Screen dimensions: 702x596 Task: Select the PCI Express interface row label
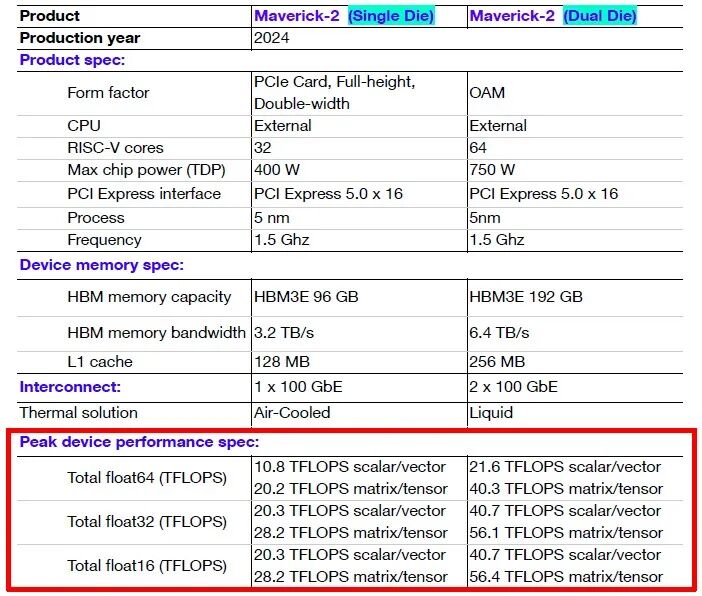(144, 194)
